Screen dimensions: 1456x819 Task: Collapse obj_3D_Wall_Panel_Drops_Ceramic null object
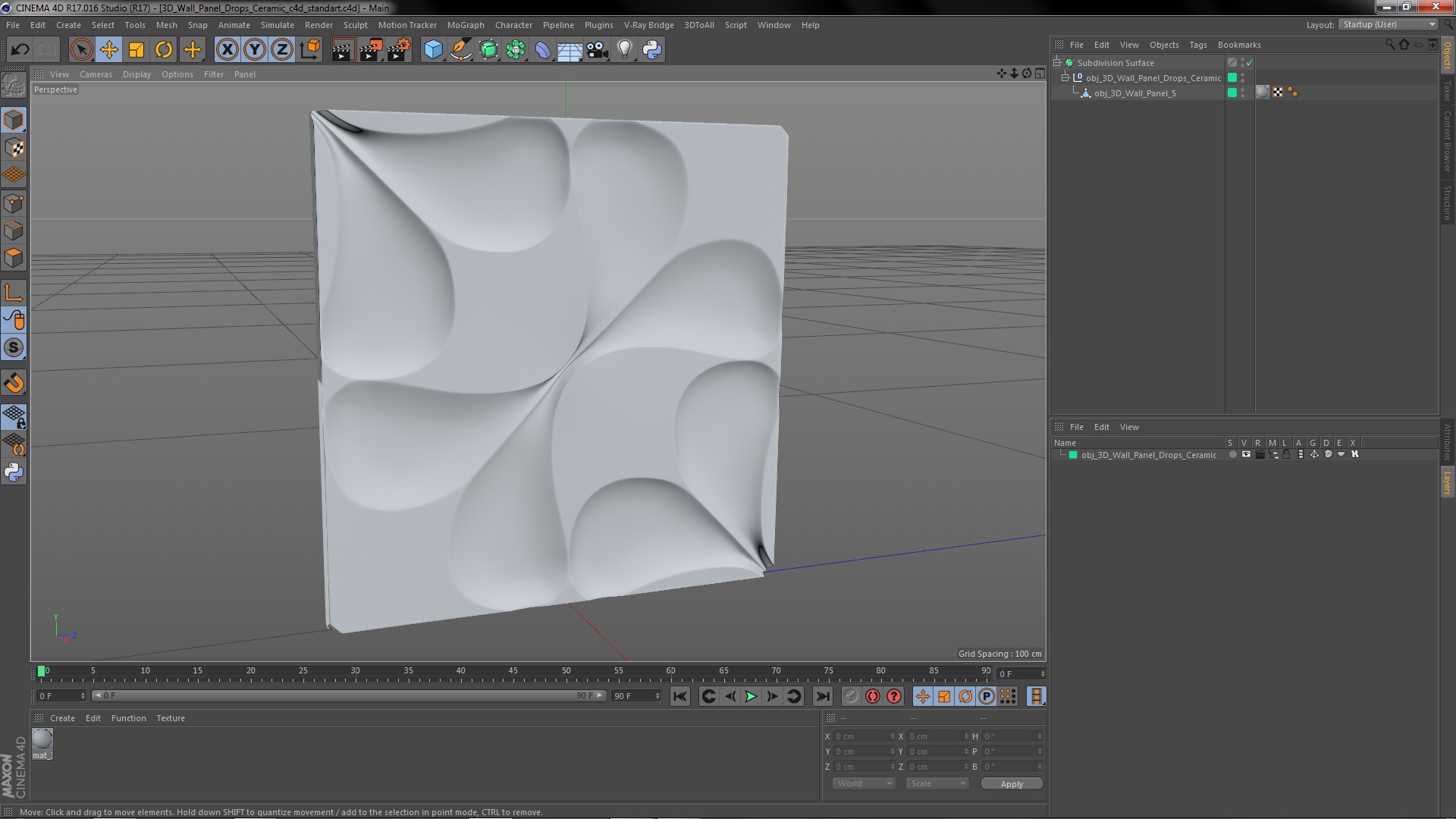click(x=1065, y=77)
